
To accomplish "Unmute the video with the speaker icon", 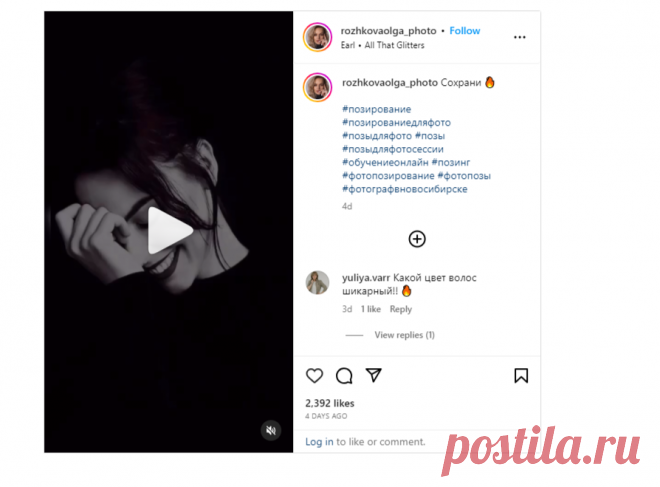I will (271, 430).
